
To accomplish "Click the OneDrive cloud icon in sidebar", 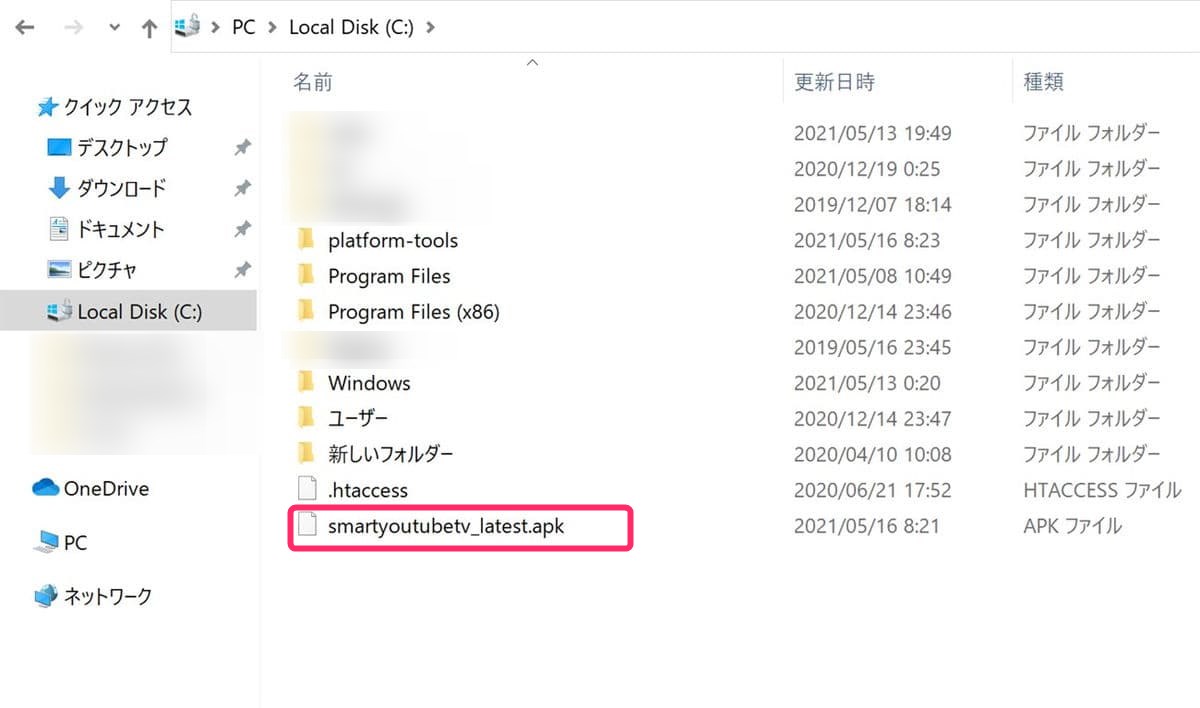I will (46, 488).
